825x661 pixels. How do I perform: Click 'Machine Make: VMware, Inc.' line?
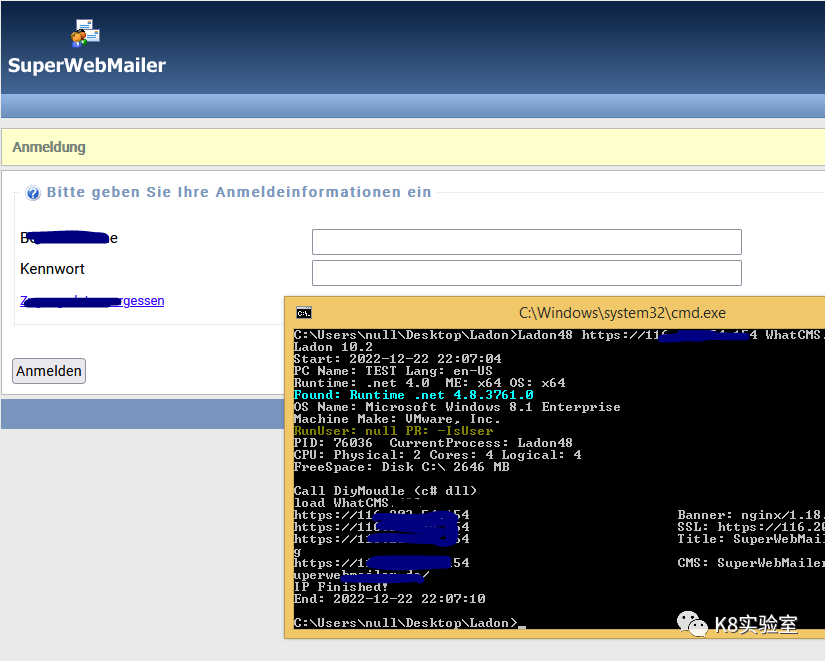pos(397,419)
